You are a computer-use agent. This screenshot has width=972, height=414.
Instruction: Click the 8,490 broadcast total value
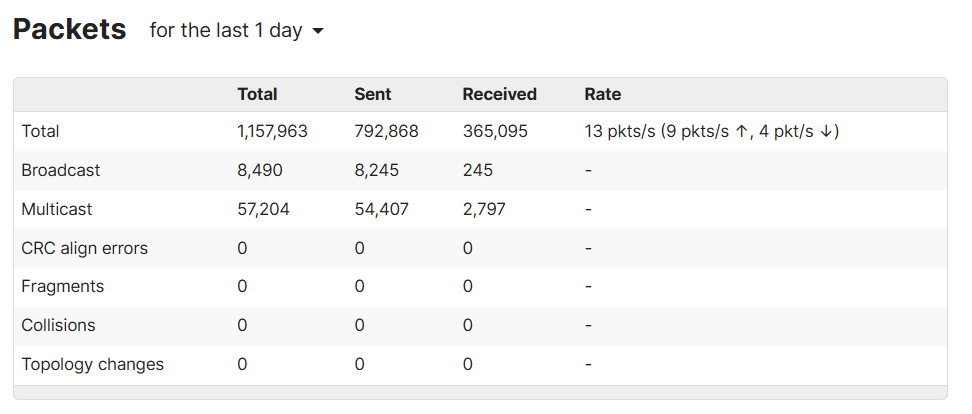(260, 170)
